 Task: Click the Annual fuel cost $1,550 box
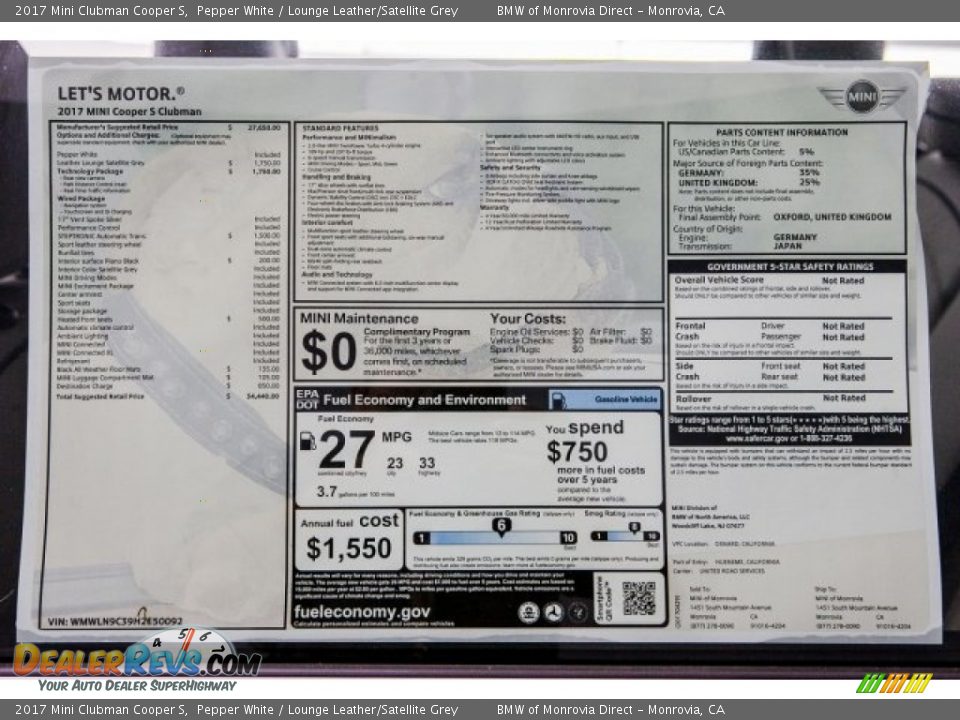pyautogui.click(x=349, y=539)
